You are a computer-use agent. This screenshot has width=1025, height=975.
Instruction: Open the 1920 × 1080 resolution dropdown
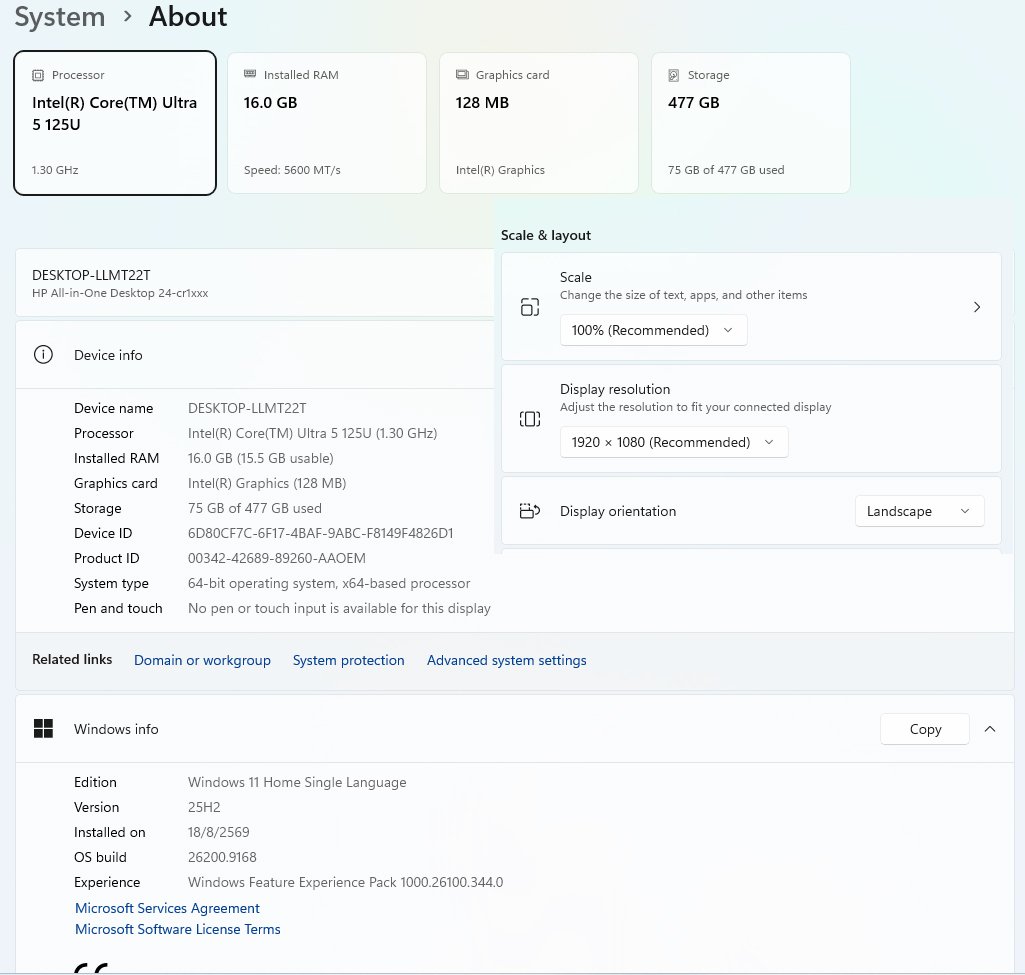coord(673,442)
